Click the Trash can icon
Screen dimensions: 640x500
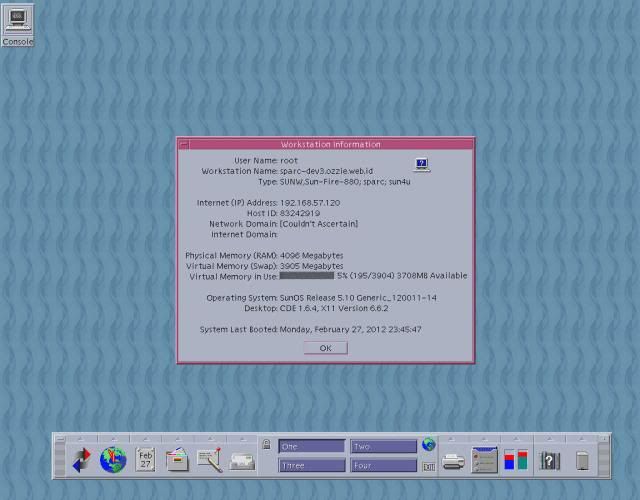pos(582,461)
